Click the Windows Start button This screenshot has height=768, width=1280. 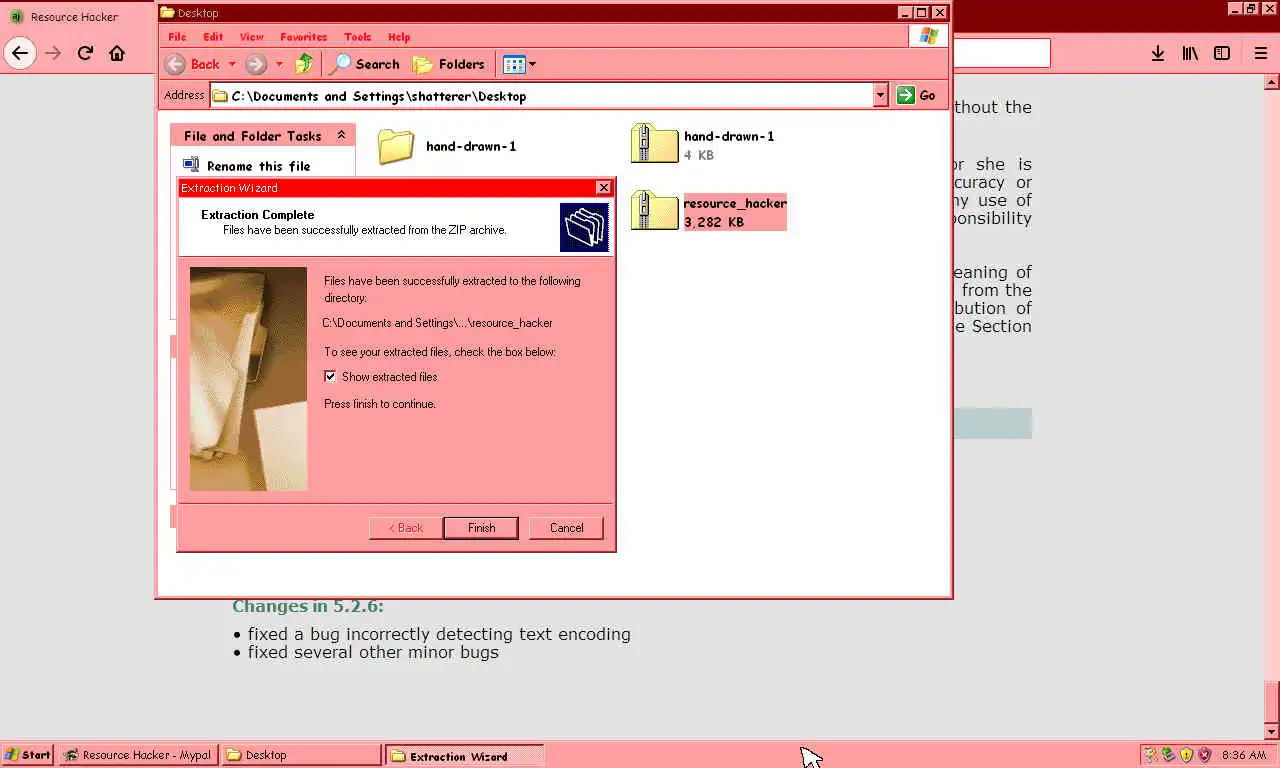[28, 755]
